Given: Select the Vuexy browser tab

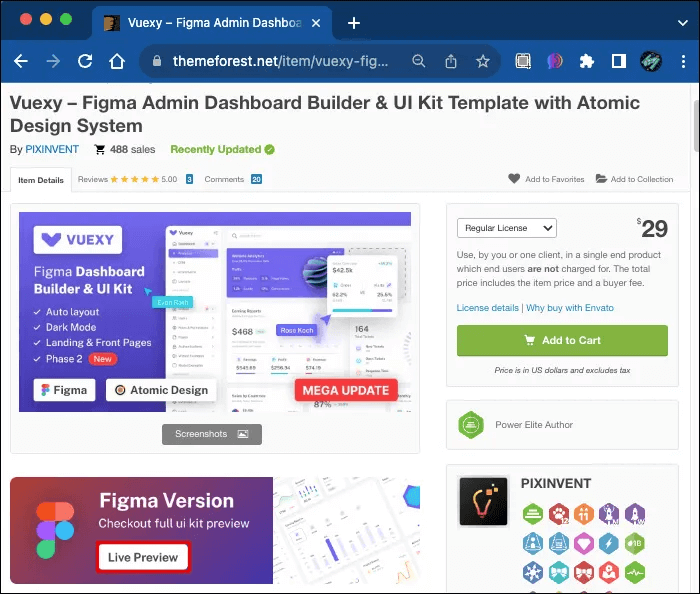Looking at the screenshot, I should pos(212,23).
